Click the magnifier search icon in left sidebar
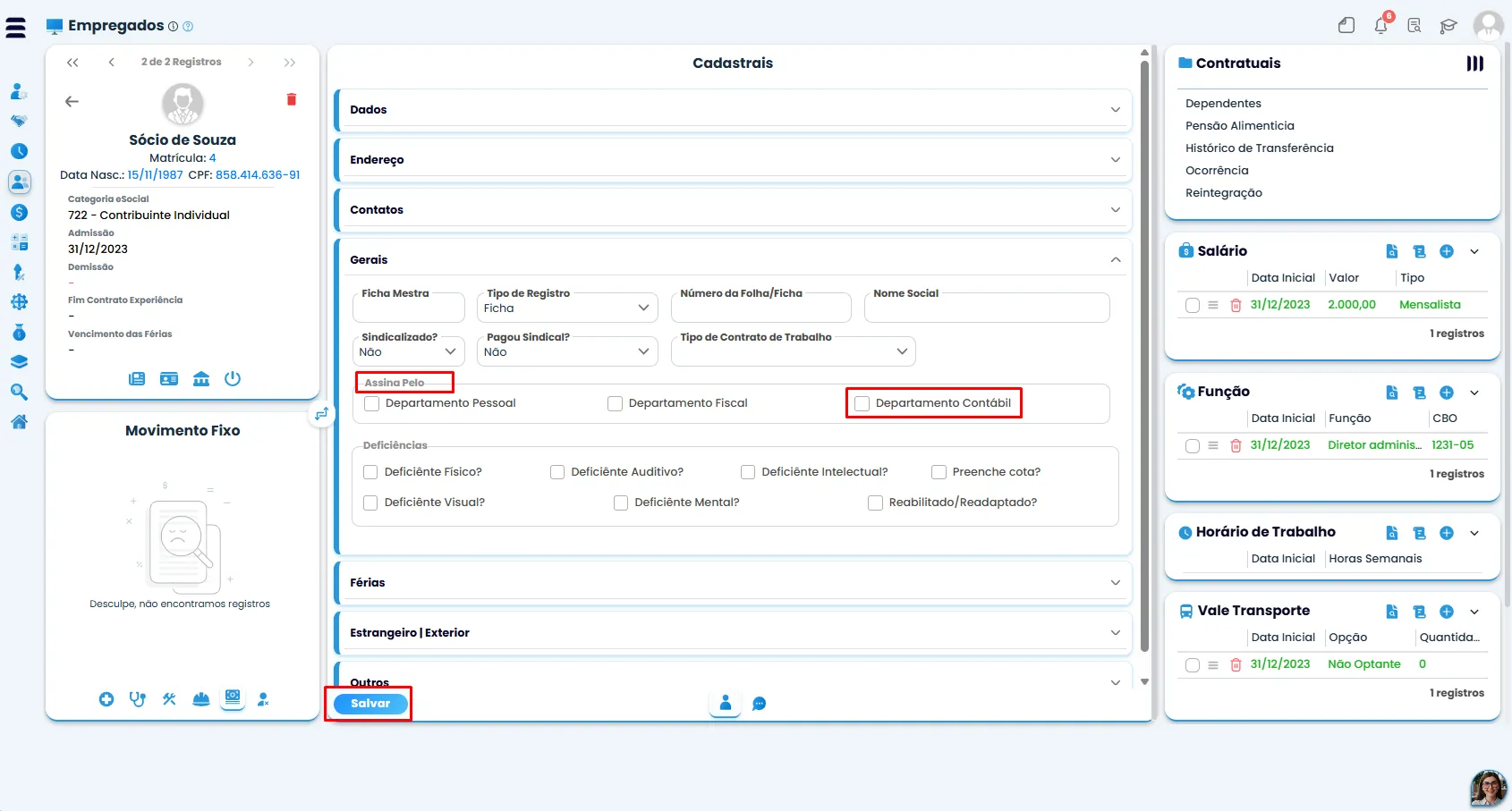The height and width of the screenshot is (811, 1512). 19,392
